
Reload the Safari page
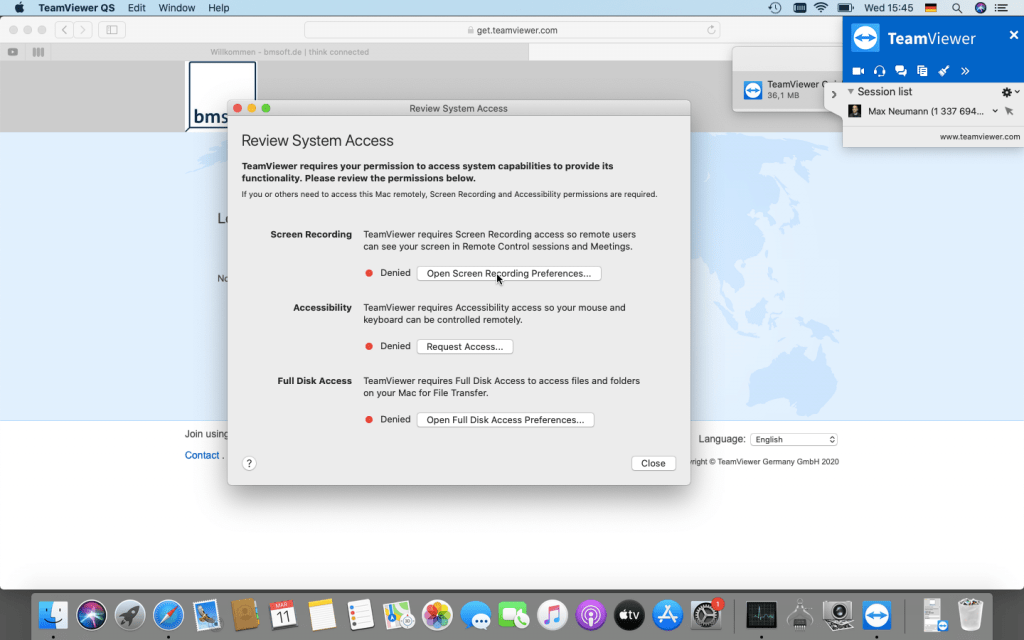click(711, 30)
